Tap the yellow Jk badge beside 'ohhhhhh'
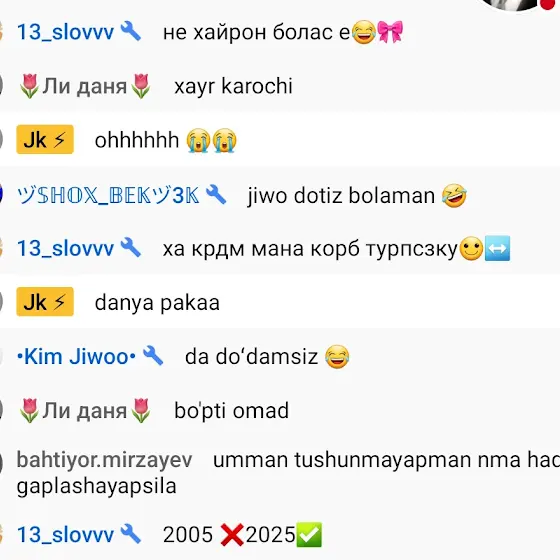 click(x=45, y=139)
